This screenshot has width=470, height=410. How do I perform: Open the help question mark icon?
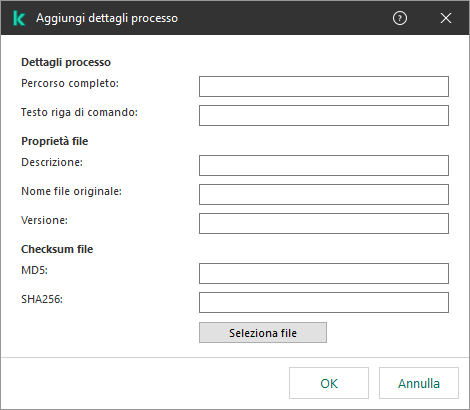pyautogui.click(x=400, y=18)
